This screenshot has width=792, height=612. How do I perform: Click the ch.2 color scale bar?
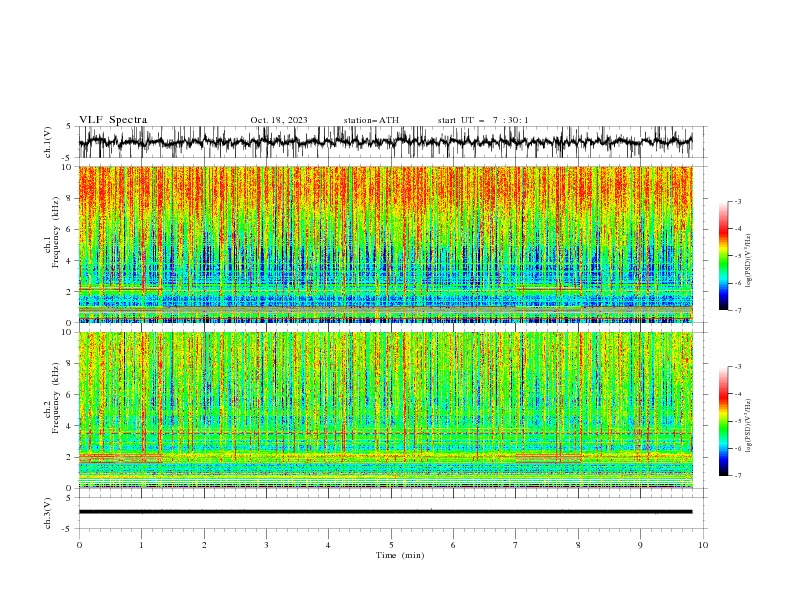(724, 421)
